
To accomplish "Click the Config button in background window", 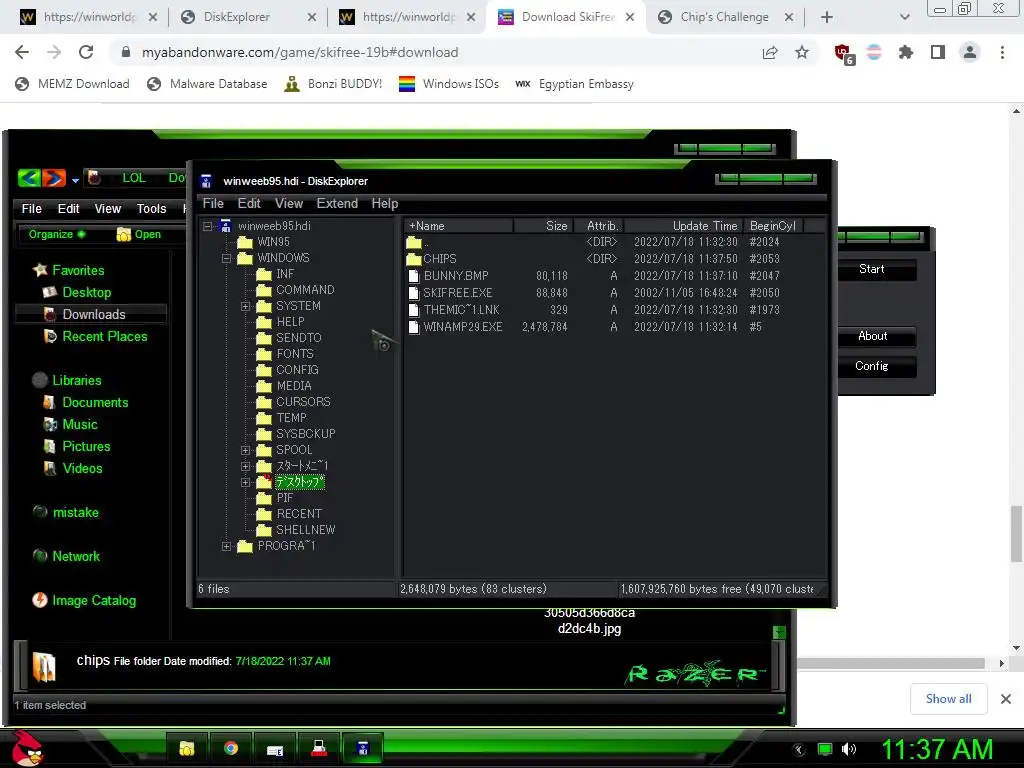I will tap(872, 366).
